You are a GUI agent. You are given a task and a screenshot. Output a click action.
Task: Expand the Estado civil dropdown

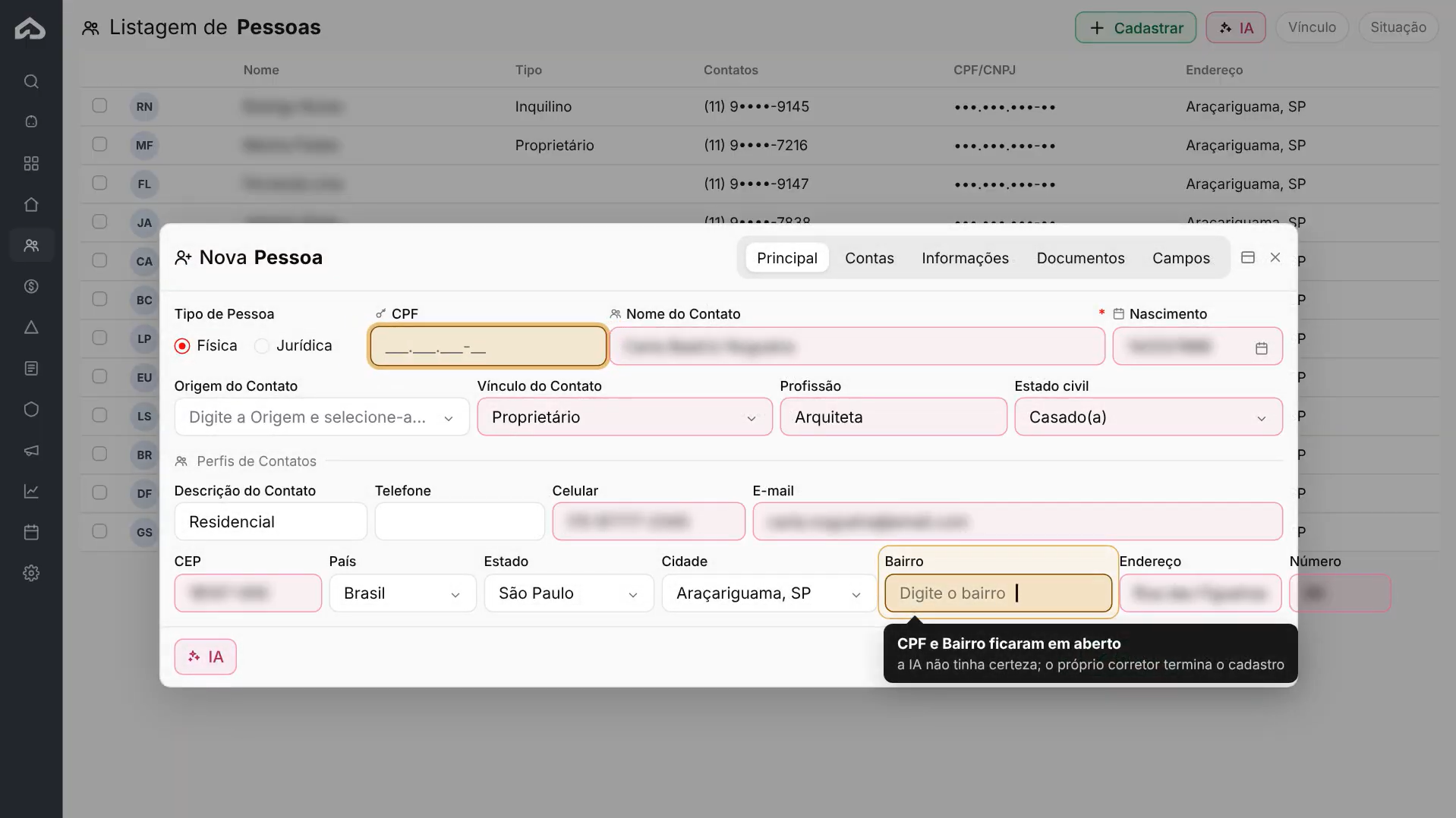pyautogui.click(x=1148, y=417)
